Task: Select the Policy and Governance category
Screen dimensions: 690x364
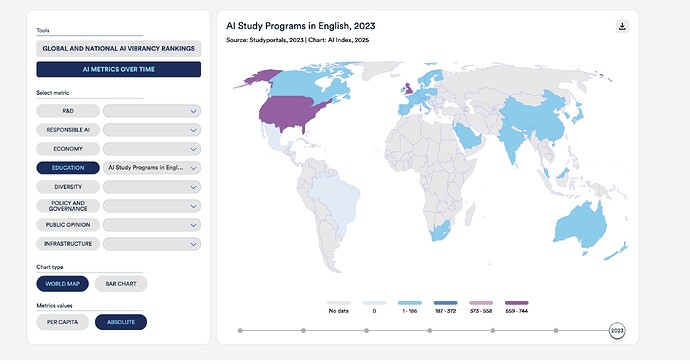Action: point(68,206)
